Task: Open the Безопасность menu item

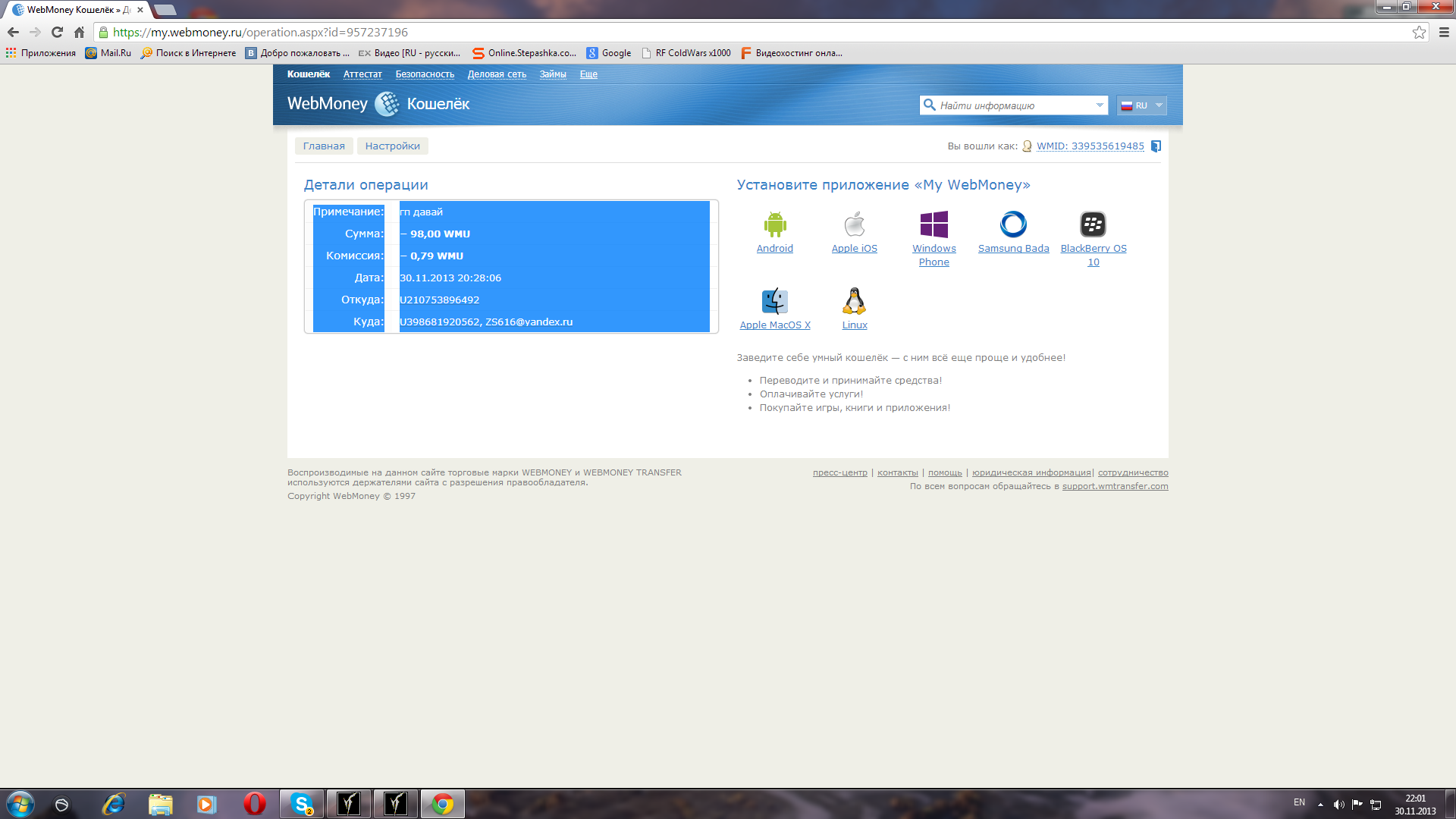Action: (x=425, y=74)
